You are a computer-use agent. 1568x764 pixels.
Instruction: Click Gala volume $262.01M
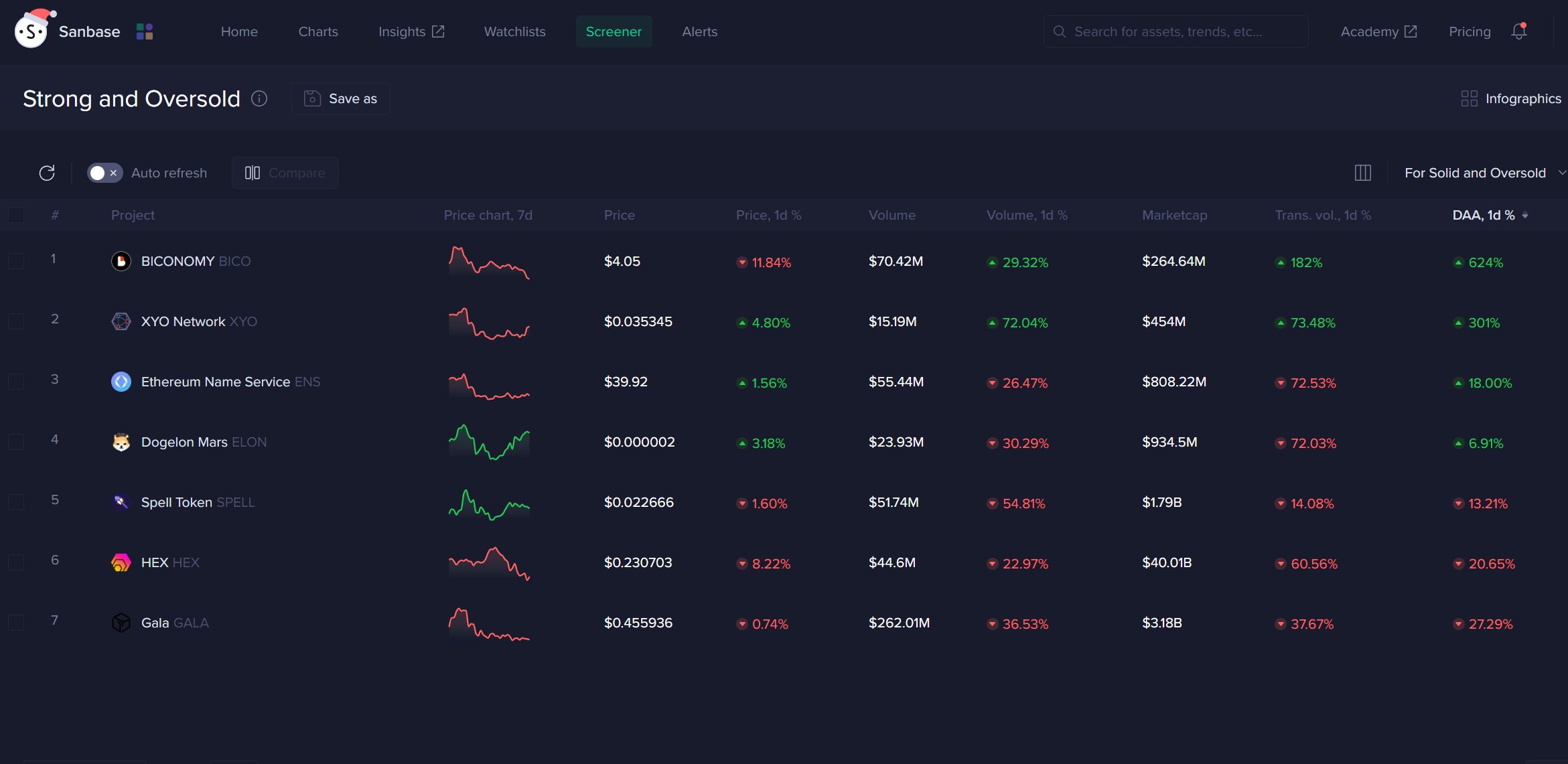(x=899, y=623)
